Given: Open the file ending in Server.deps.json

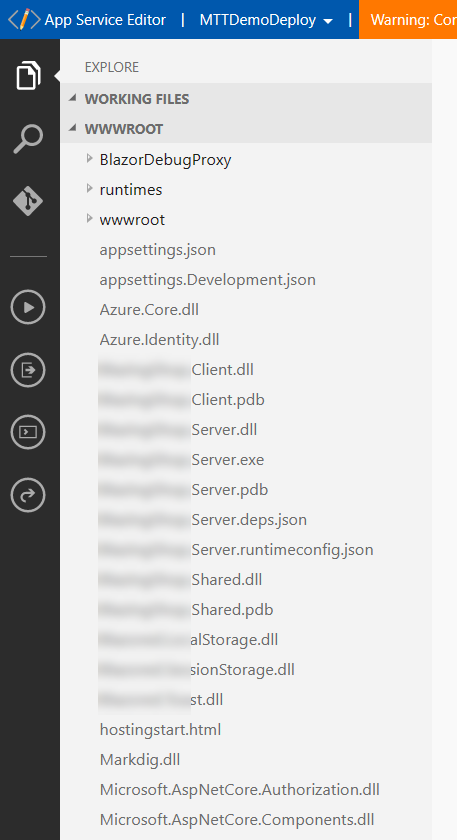Looking at the screenshot, I should coord(203,520).
